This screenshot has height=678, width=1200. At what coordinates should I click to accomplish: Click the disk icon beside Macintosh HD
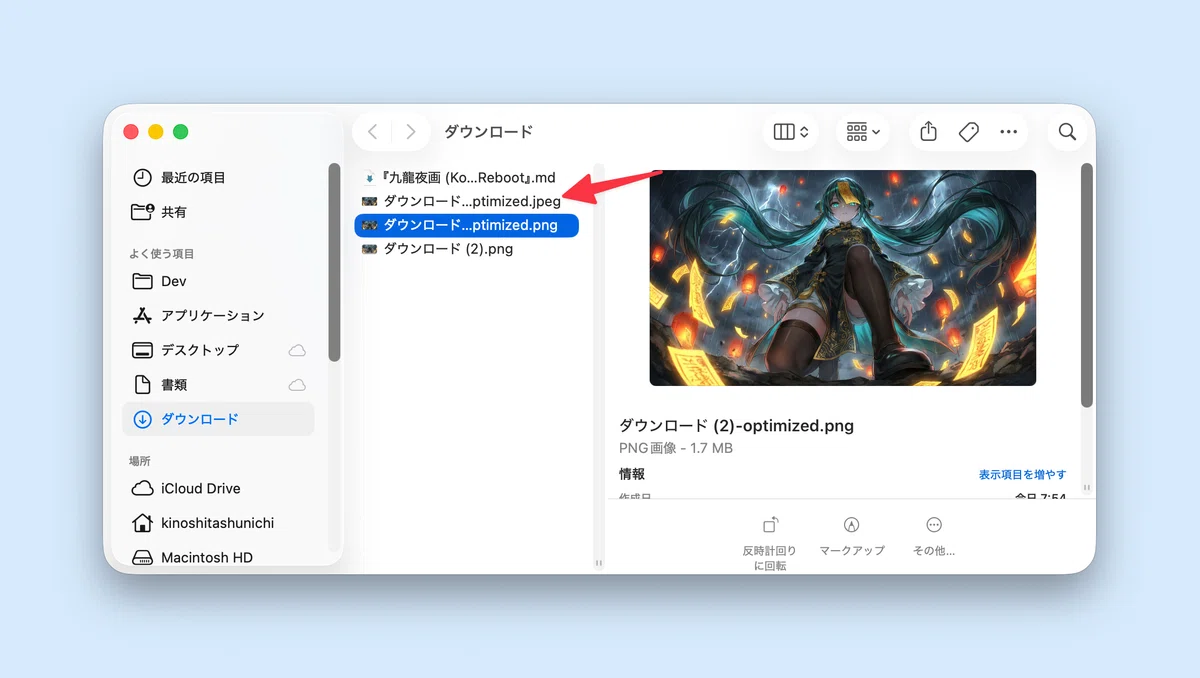142,557
